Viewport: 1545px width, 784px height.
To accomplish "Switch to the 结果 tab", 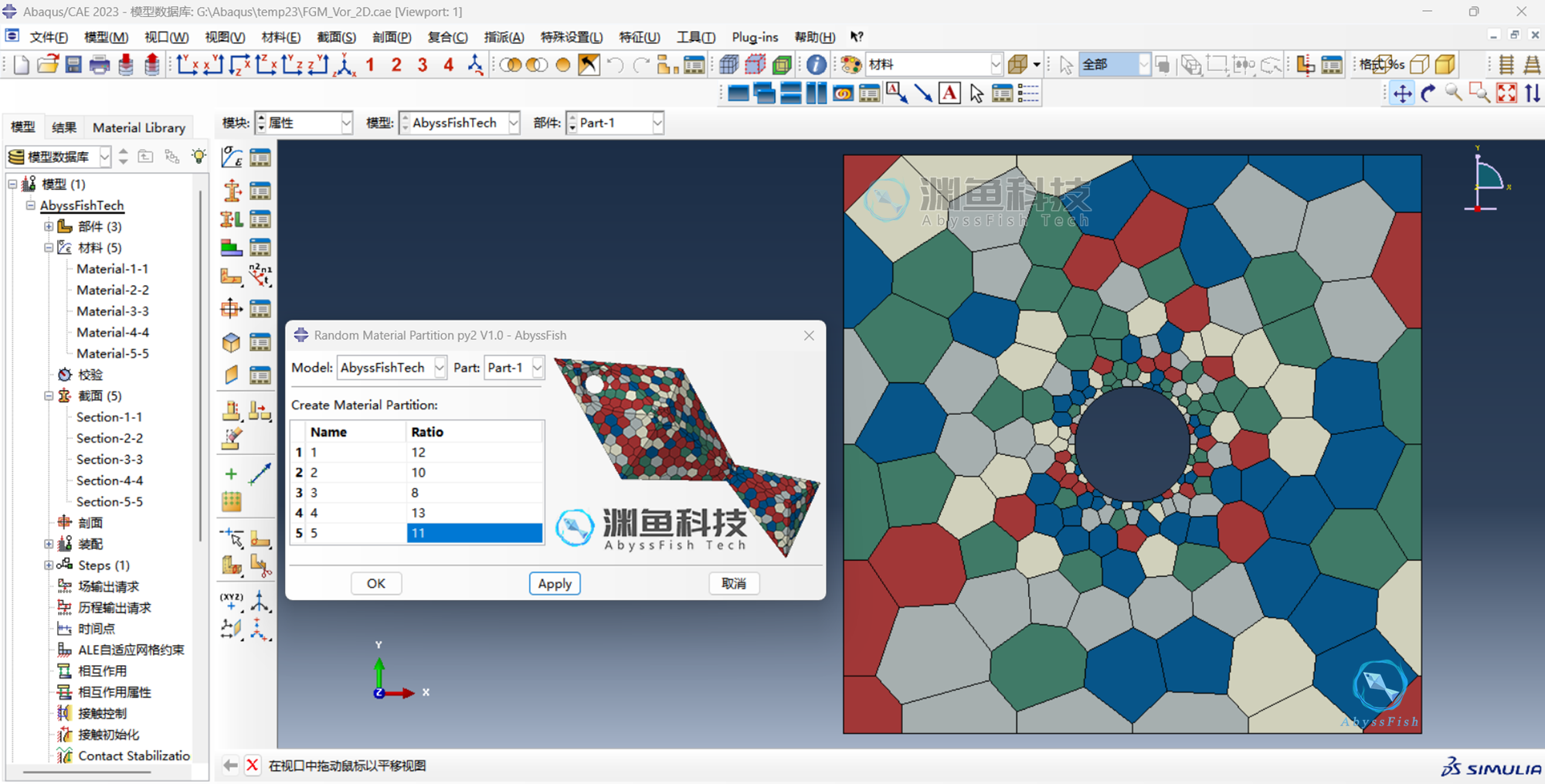I will 64,127.
